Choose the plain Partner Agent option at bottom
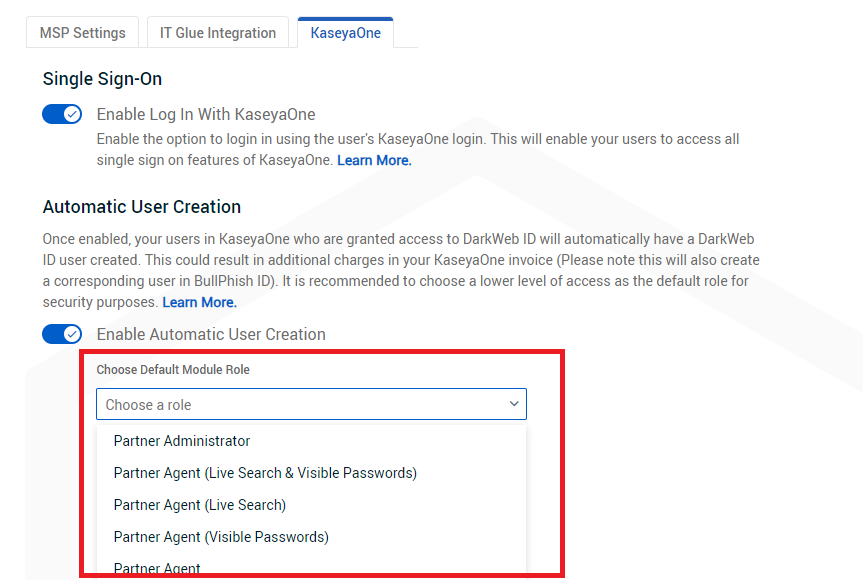 (x=157, y=568)
